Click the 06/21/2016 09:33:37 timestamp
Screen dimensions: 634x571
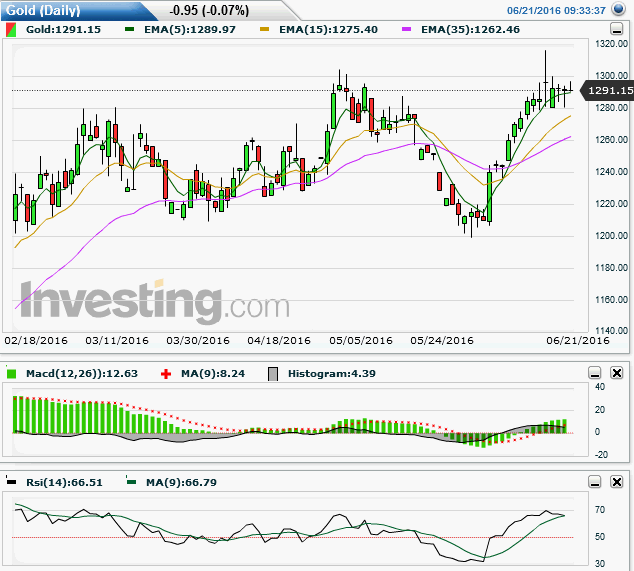coord(556,11)
